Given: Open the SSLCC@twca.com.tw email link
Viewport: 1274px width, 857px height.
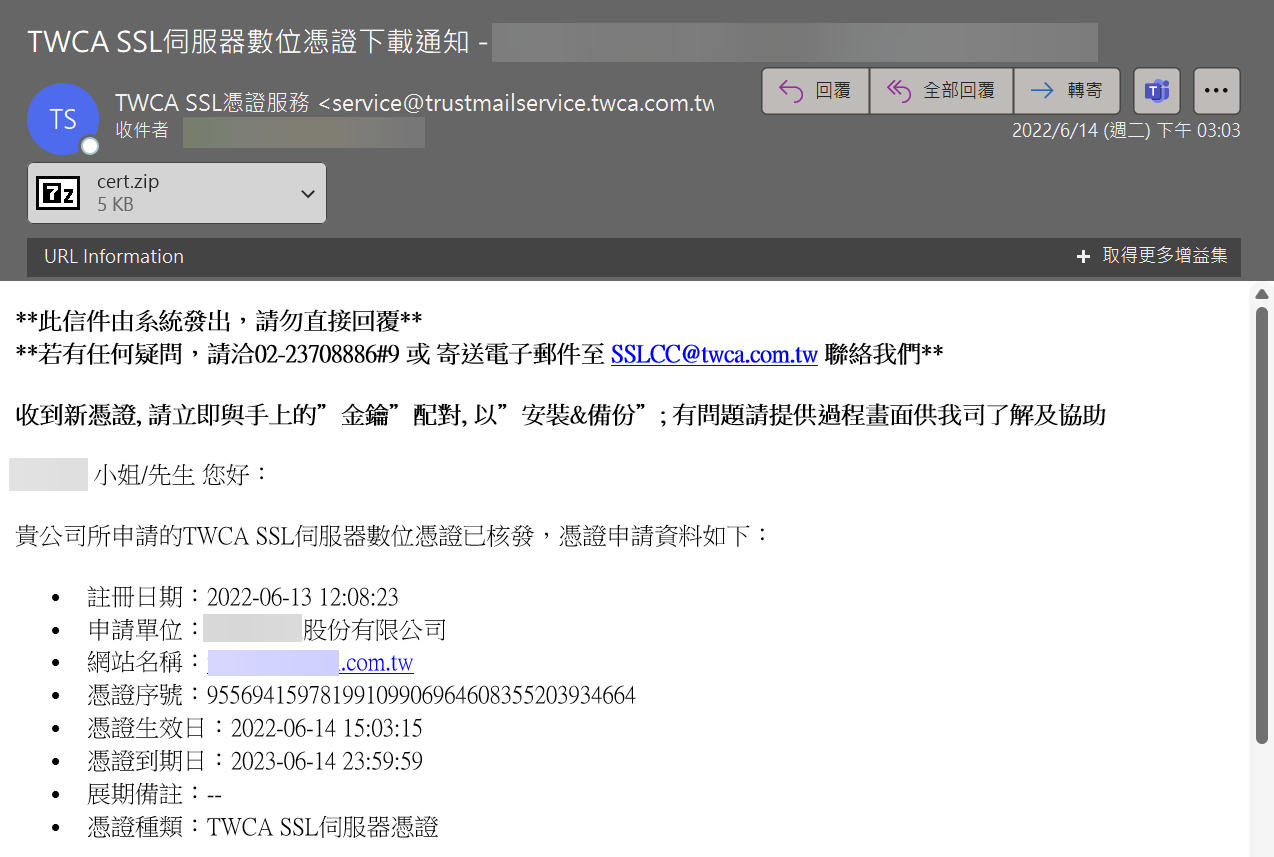Looking at the screenshot, I should click(714, 354).
